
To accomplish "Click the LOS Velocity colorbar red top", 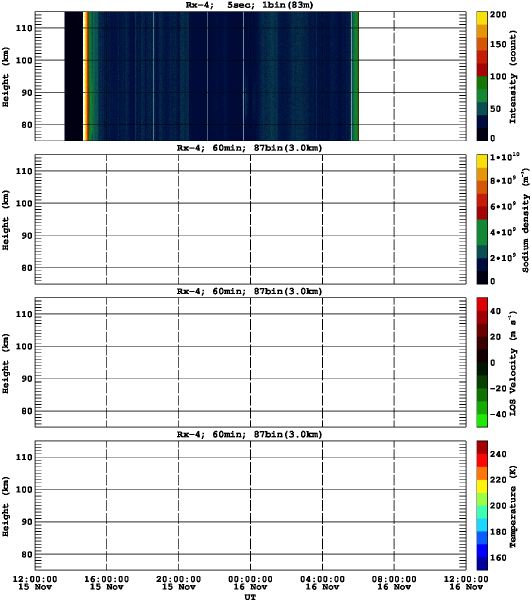I will (x=482, y=304).
